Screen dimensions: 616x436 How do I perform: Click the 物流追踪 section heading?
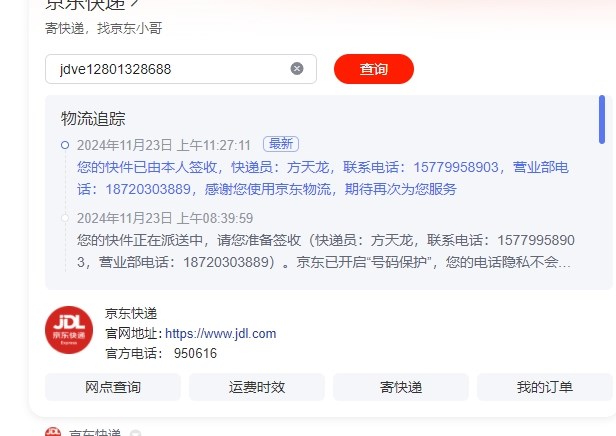tap(93, 119)
